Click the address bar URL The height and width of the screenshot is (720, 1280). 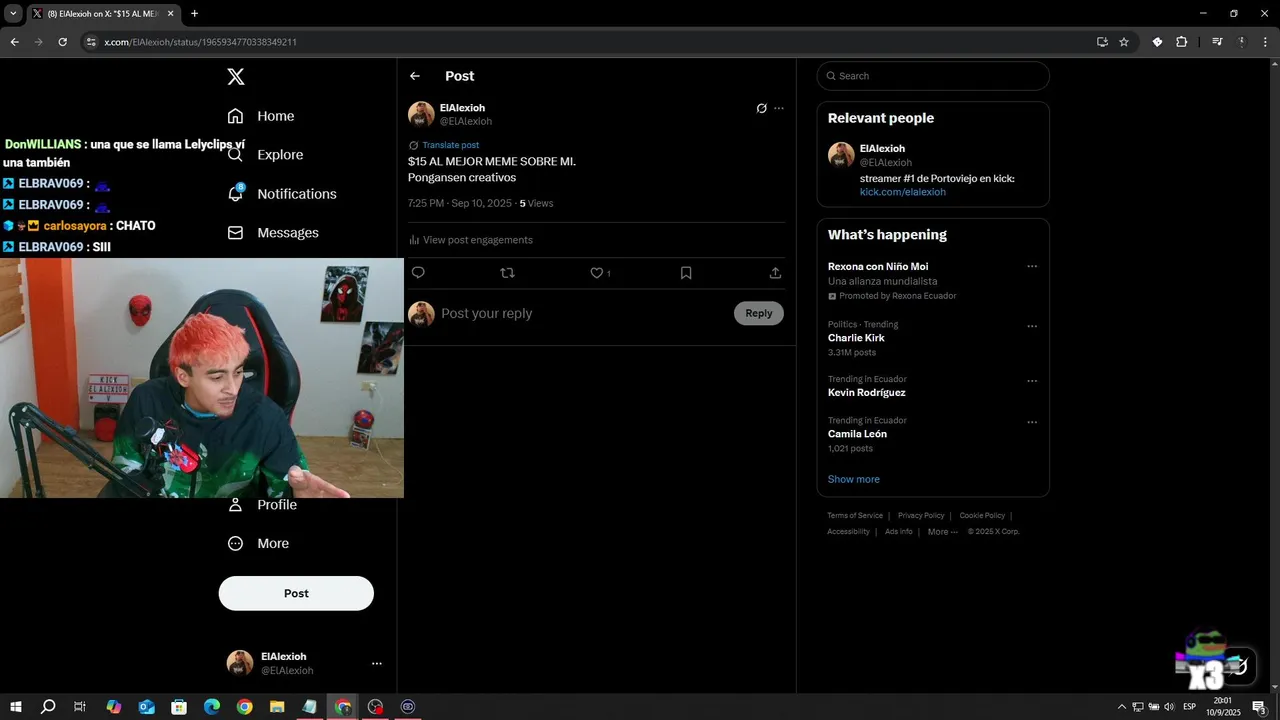tap(200, 42)
